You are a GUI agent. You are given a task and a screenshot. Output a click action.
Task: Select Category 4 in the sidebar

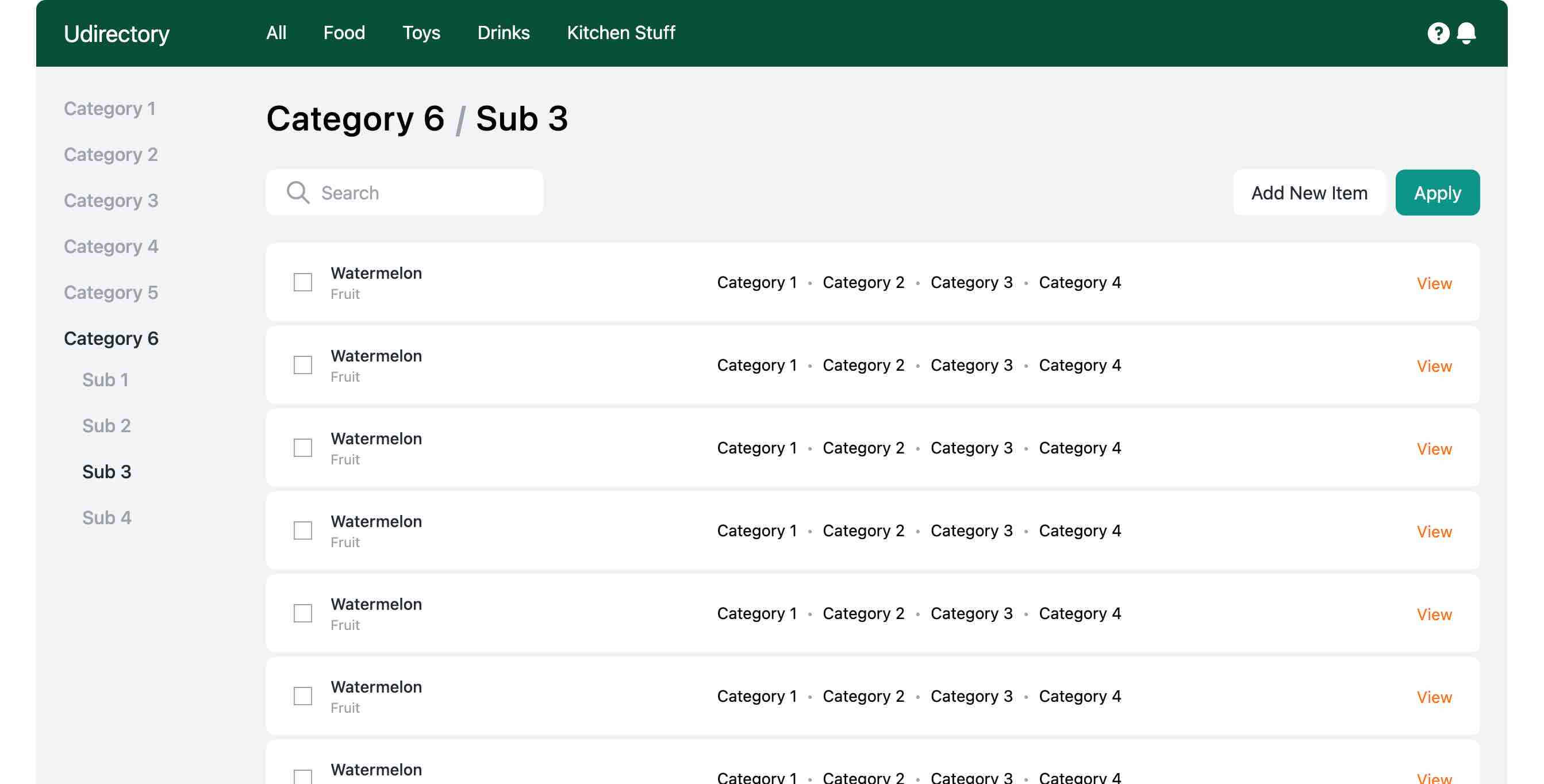coord(111,247)
